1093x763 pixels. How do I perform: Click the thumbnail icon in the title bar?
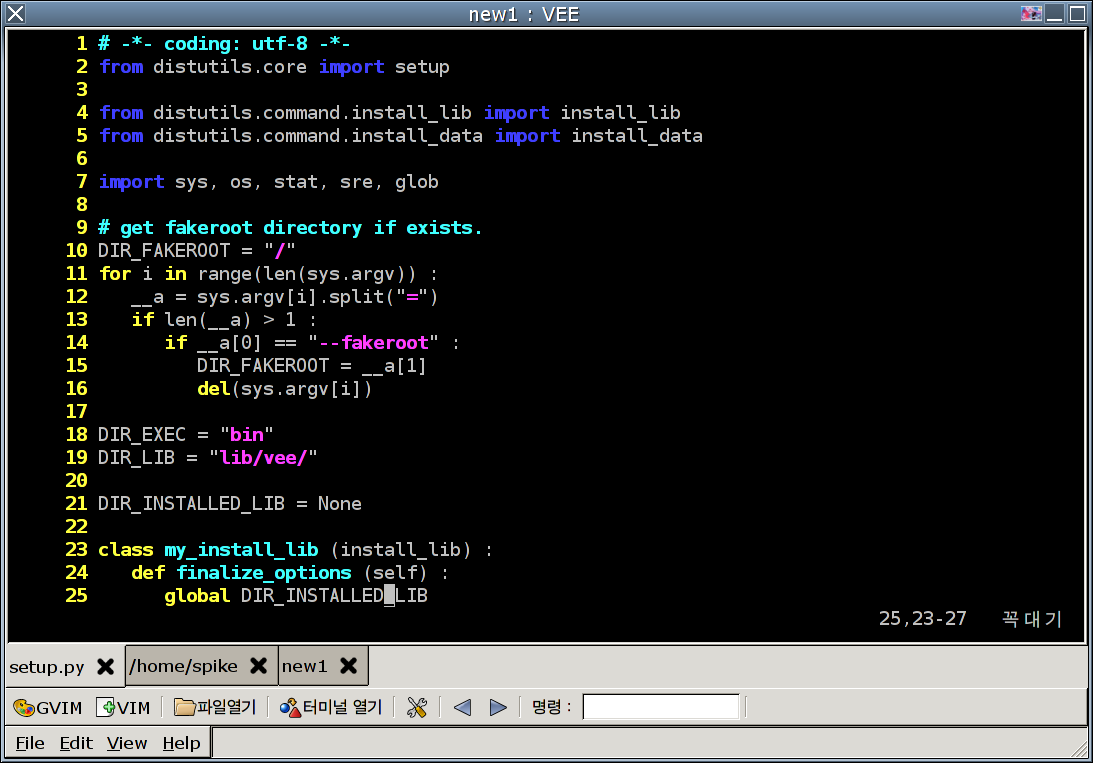tap(1031, 14)
